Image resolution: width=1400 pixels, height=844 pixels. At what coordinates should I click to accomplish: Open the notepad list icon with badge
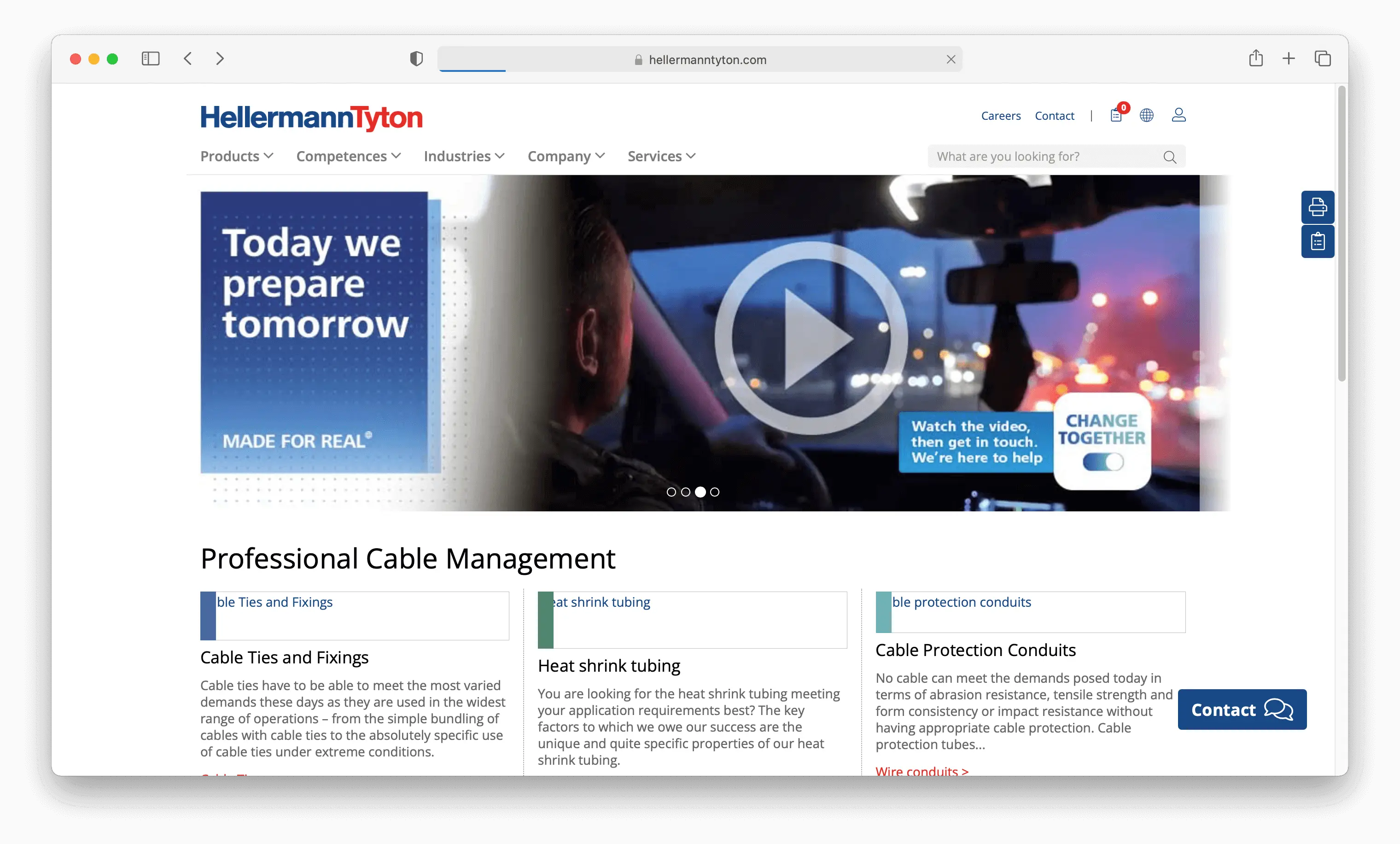(x=1116, y=115)
